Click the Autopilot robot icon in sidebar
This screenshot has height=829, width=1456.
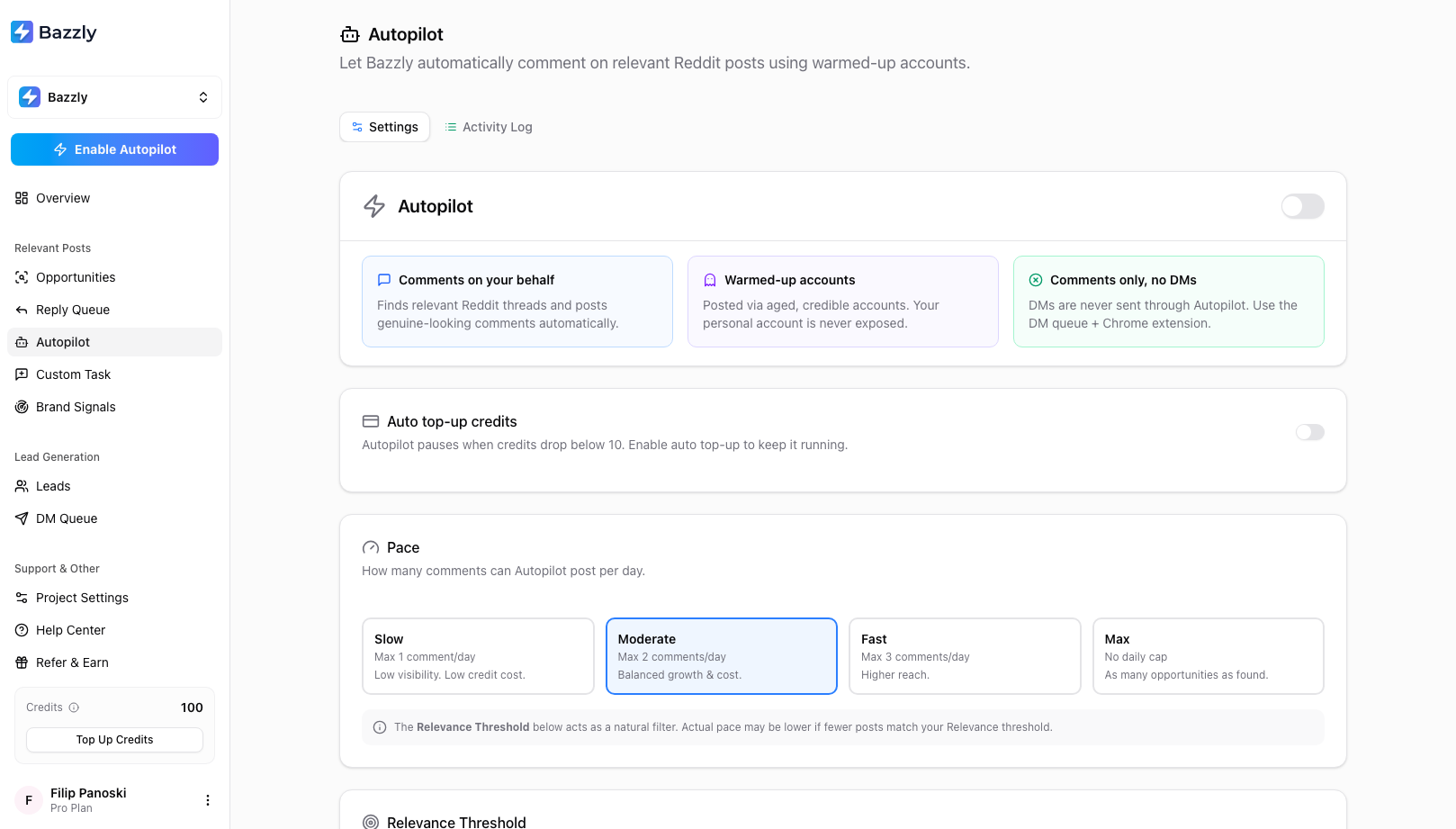(x=22, y=342)
